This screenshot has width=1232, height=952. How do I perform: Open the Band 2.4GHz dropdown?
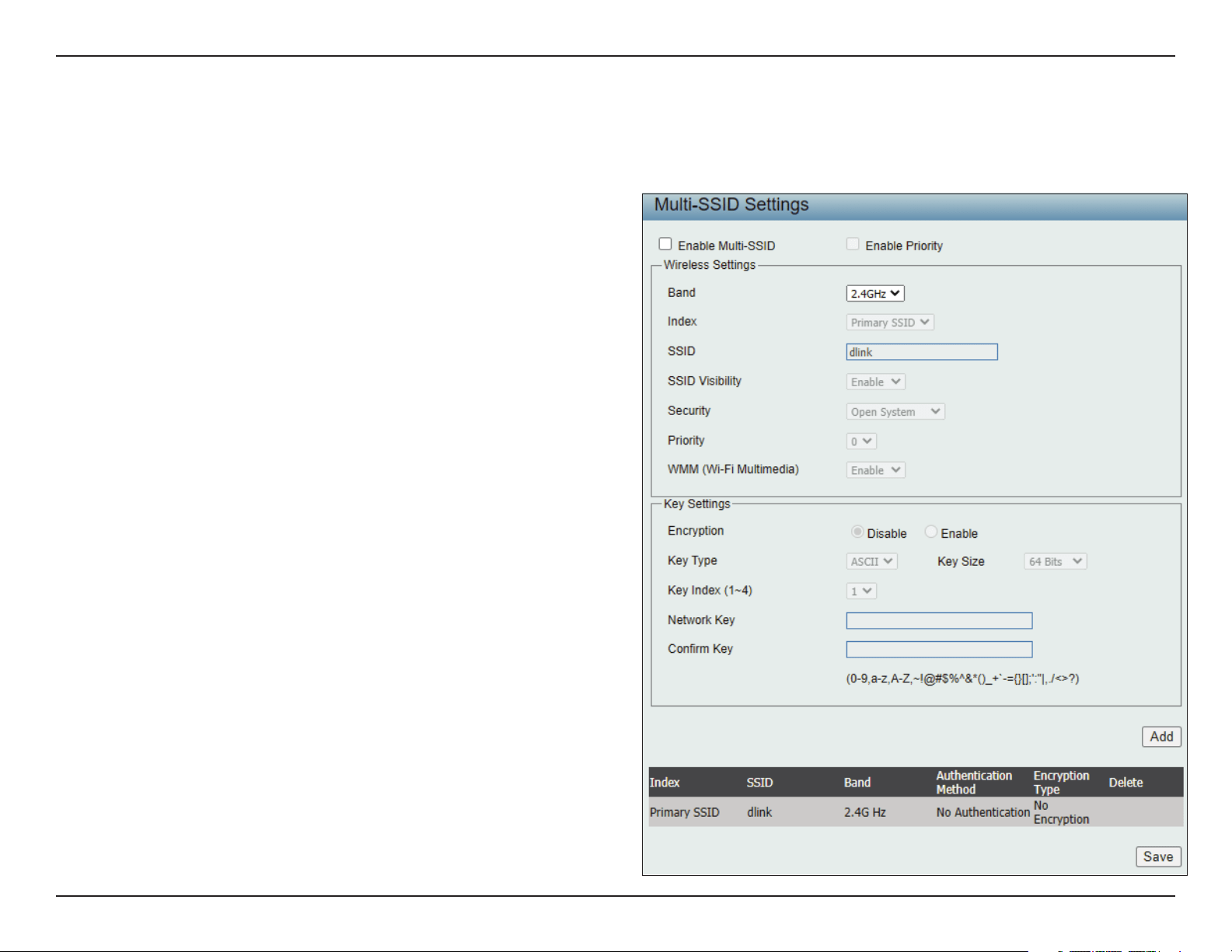point(875,294)
